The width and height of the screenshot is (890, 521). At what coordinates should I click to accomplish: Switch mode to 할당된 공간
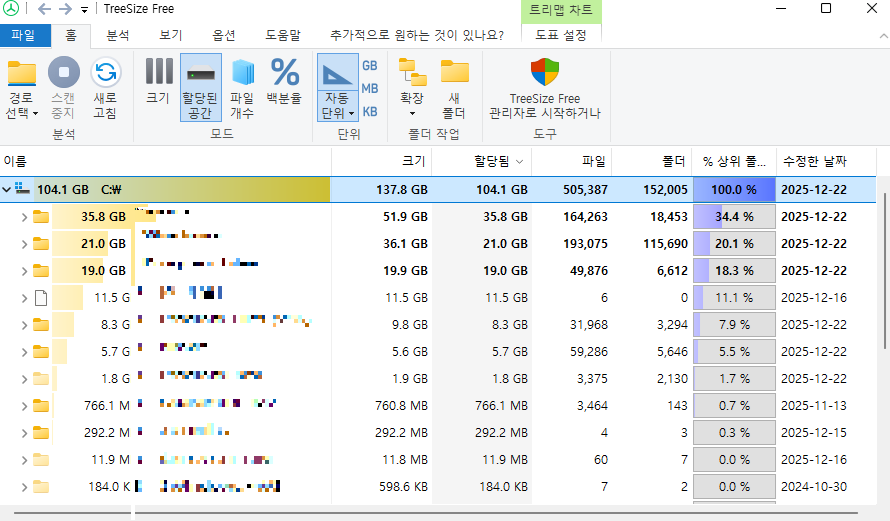click(x=200, y=87)
